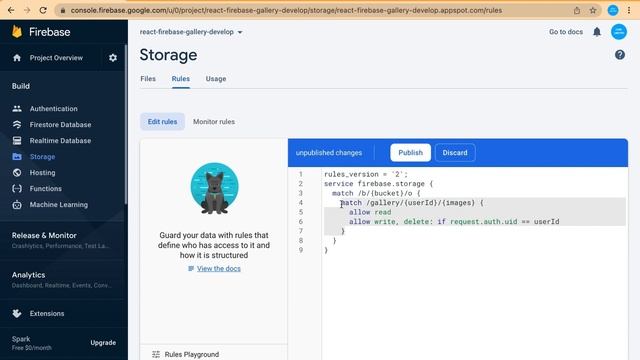Click the sidebar vertical scrollbar
The height and width of the screenshot is (360, 640).
pos(126,124)
